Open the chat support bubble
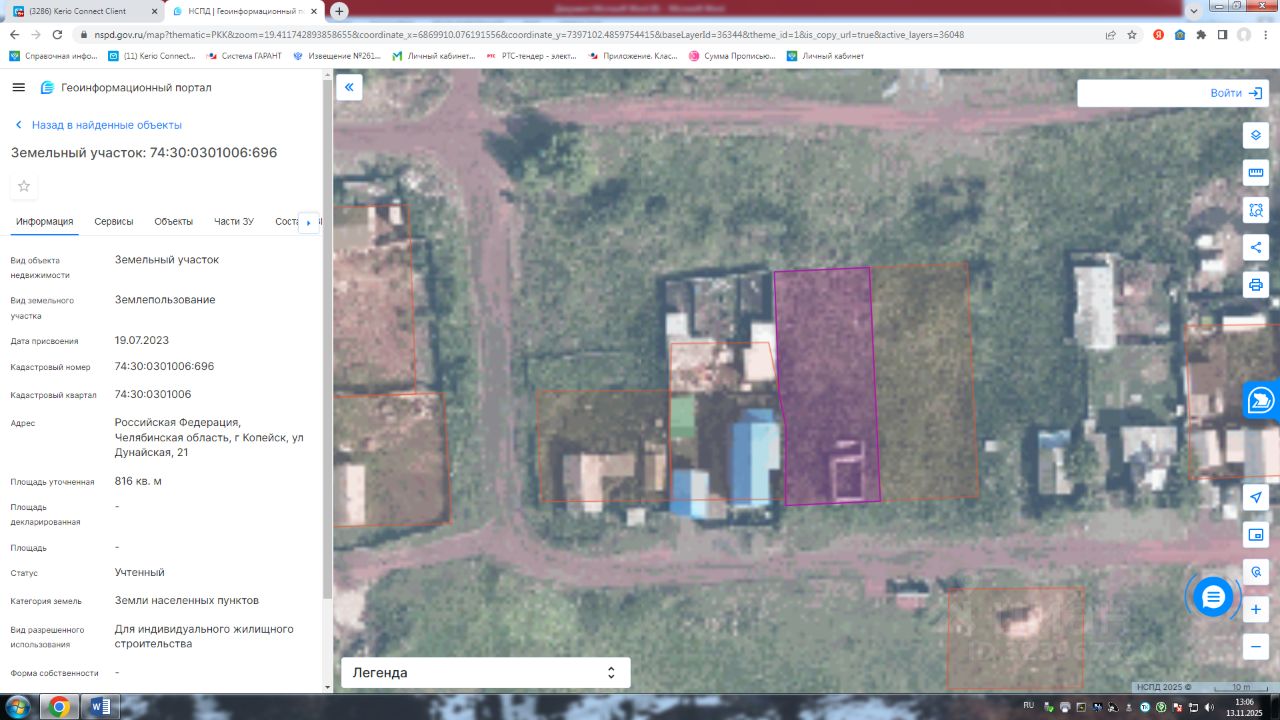This screenshot has height=720, width=1280. coord(1213,597)
